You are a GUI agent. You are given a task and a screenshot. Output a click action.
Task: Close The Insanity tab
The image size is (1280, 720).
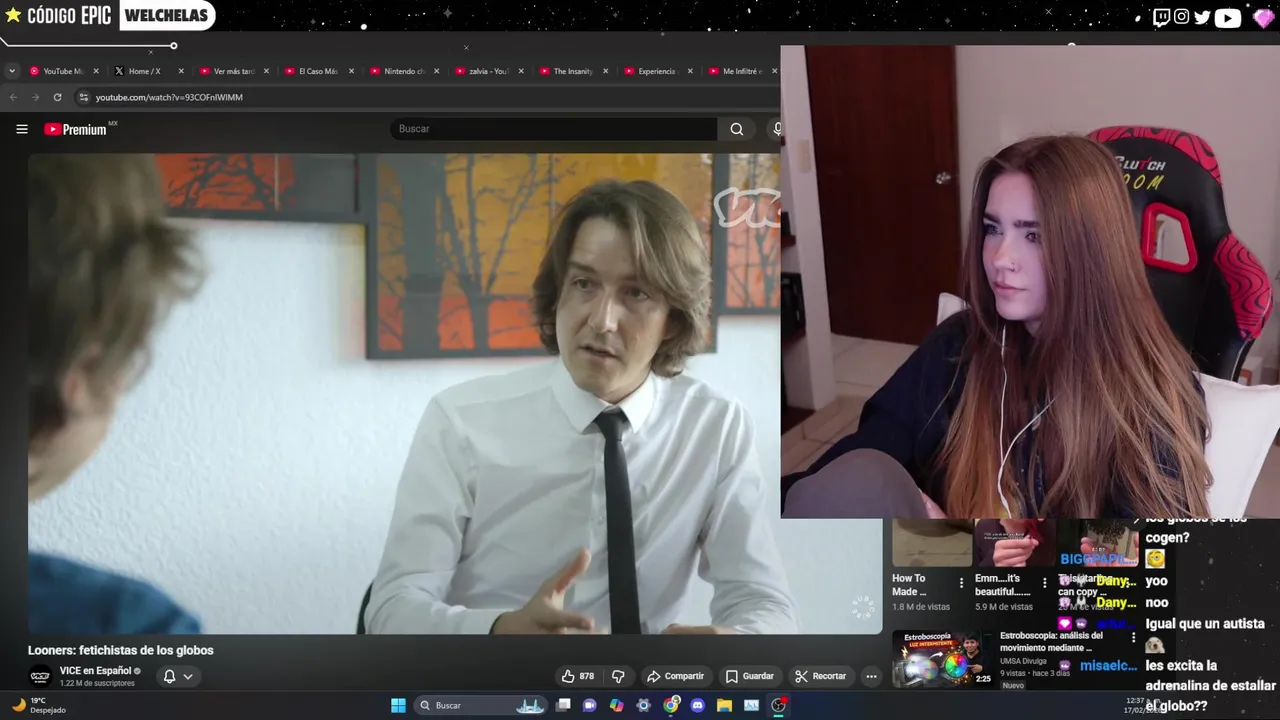pos(605,71)
